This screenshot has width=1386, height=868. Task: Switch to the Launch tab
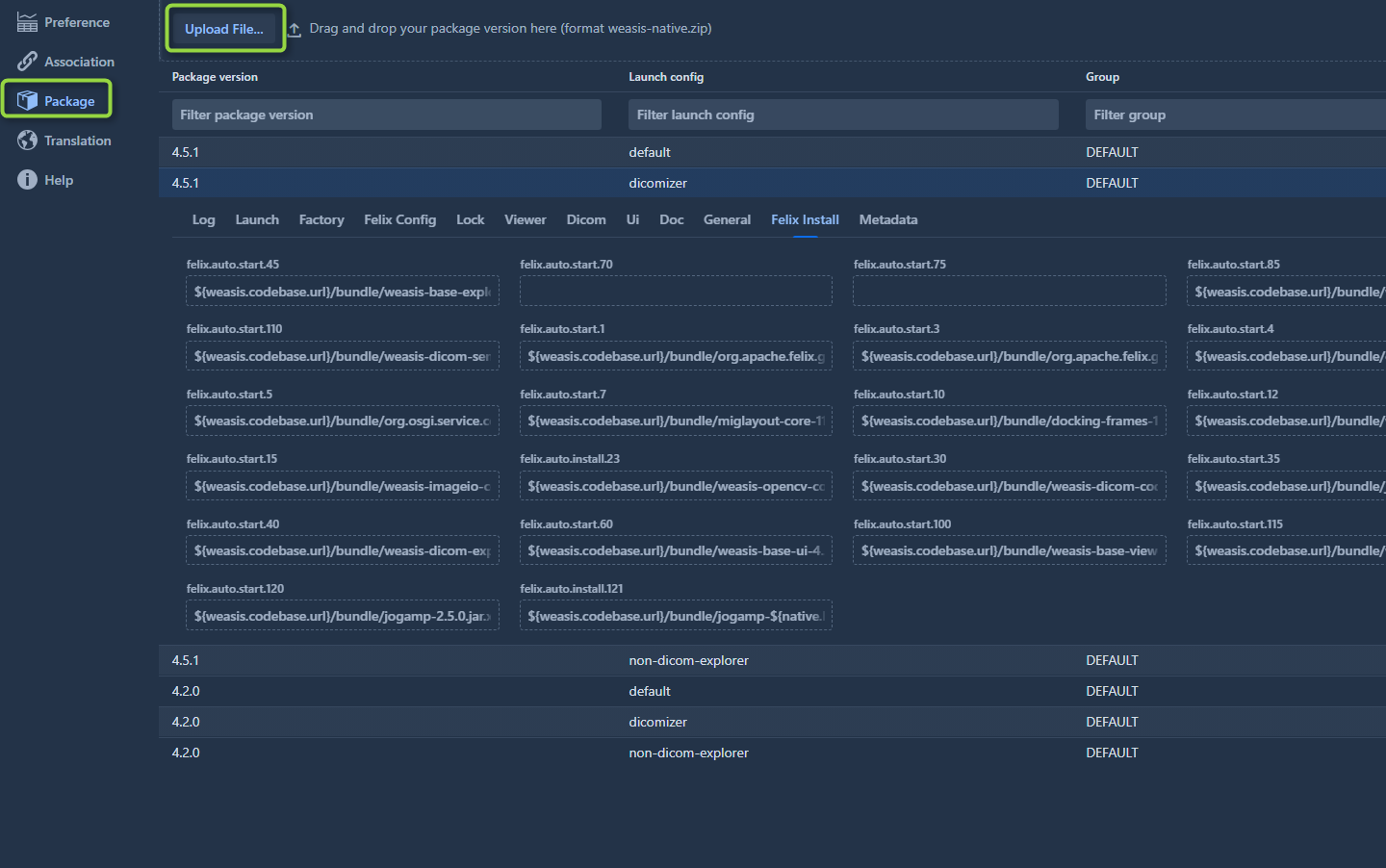click(x=257, y=219)
